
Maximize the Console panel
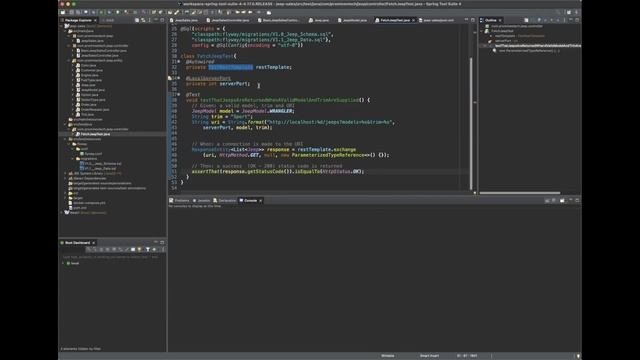coord(577,200)
